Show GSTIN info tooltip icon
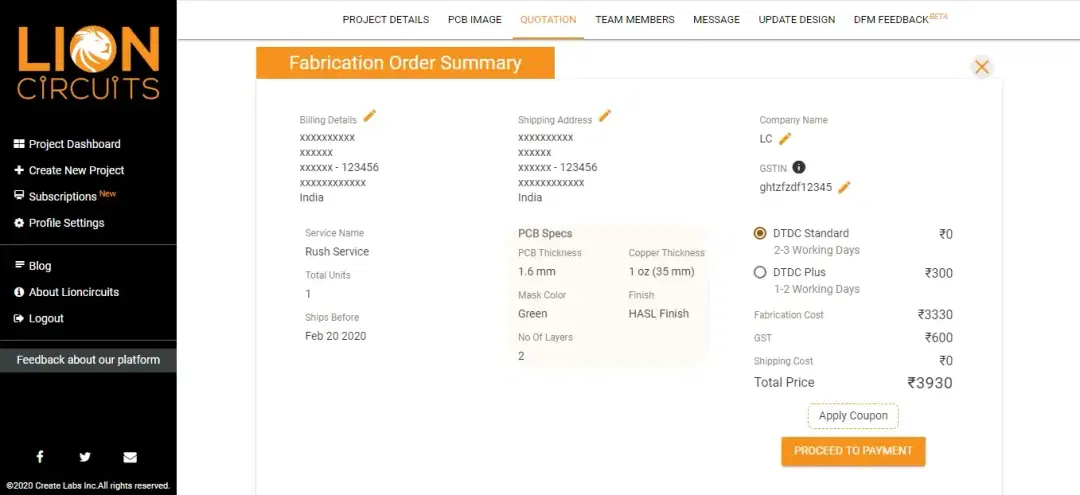The height and width of the screenshot is (495, 1080). 799,167
